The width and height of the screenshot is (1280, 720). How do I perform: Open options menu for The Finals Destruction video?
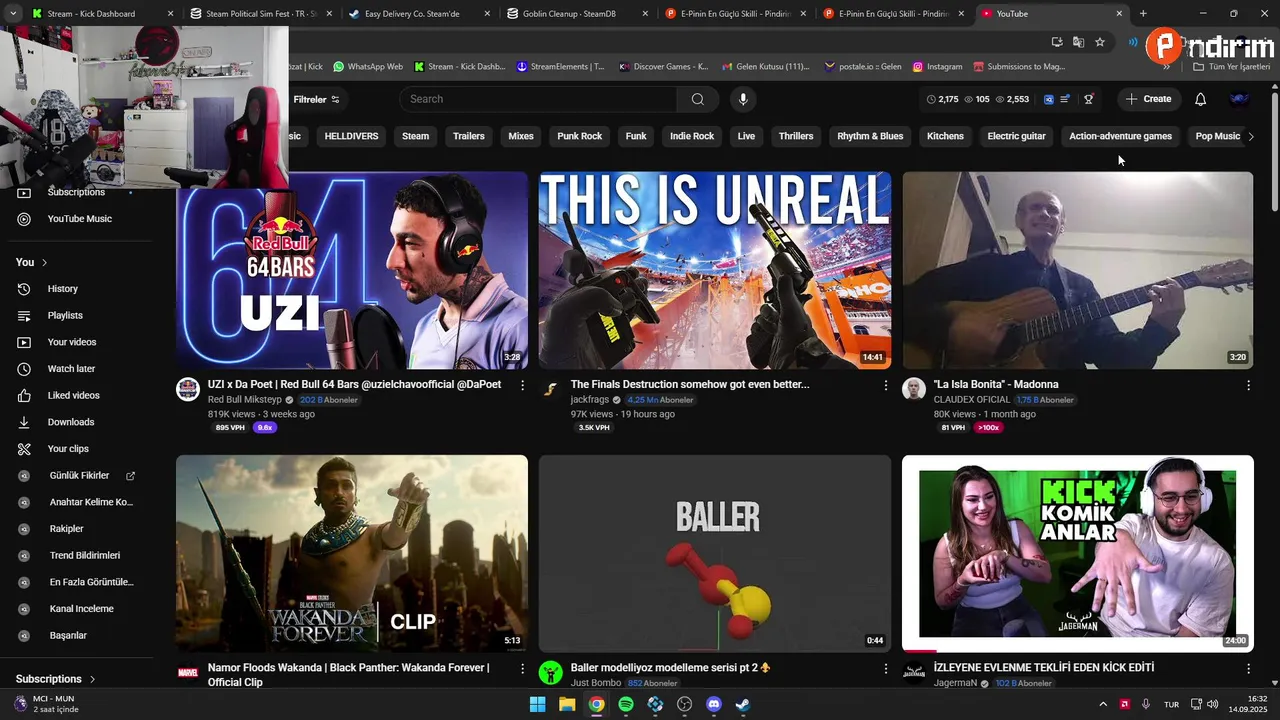[885, 384]
